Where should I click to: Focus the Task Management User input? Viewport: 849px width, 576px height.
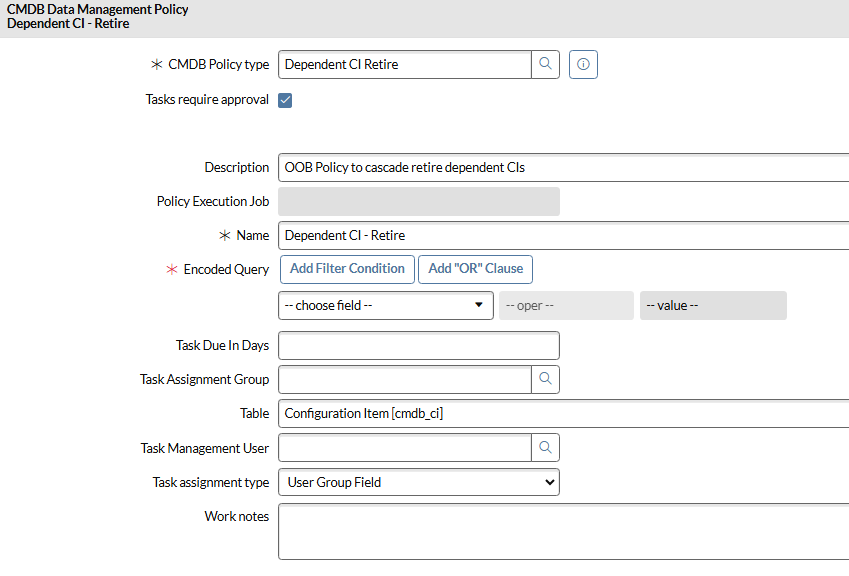[404, 448]
